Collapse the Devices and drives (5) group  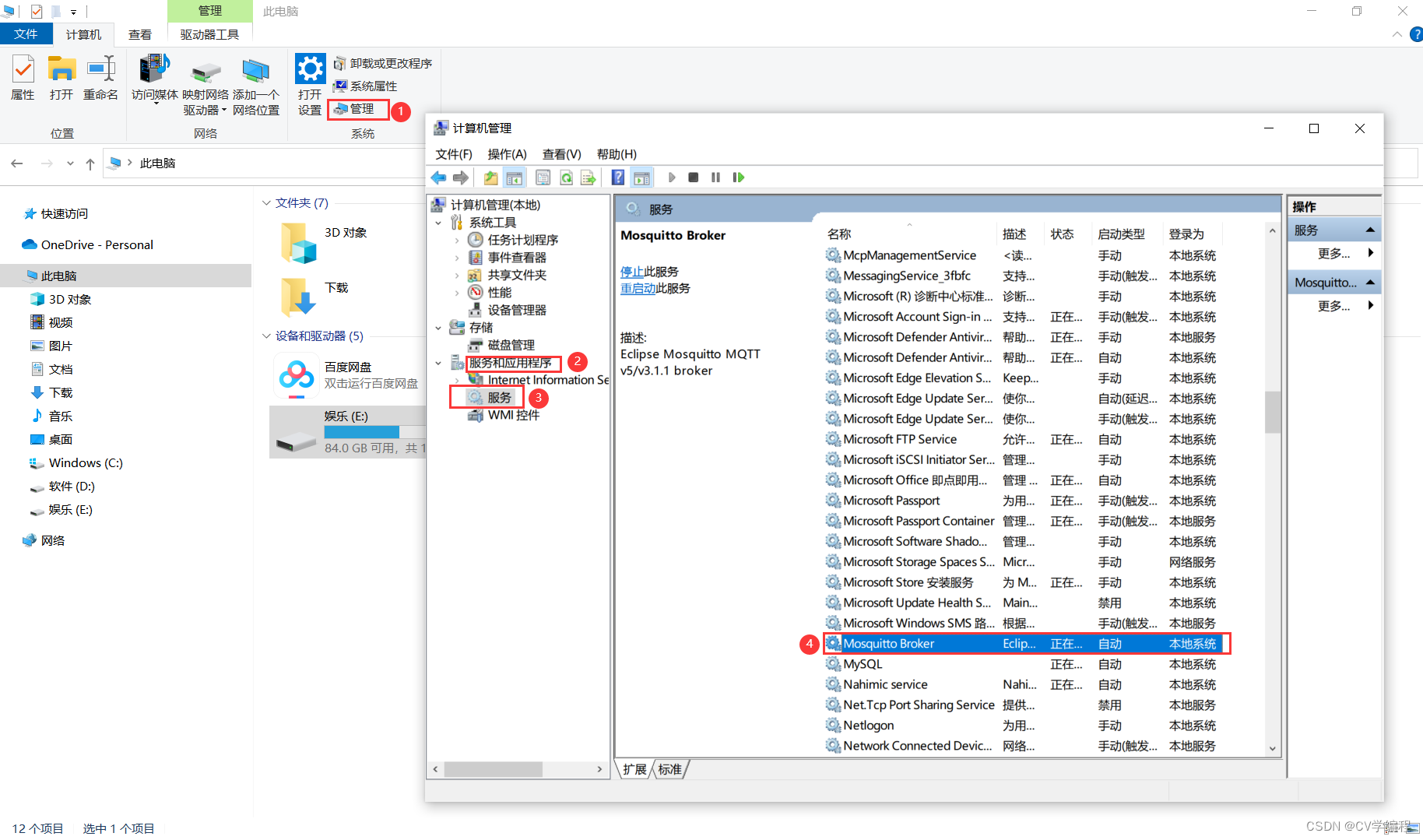tap(266, 336)
